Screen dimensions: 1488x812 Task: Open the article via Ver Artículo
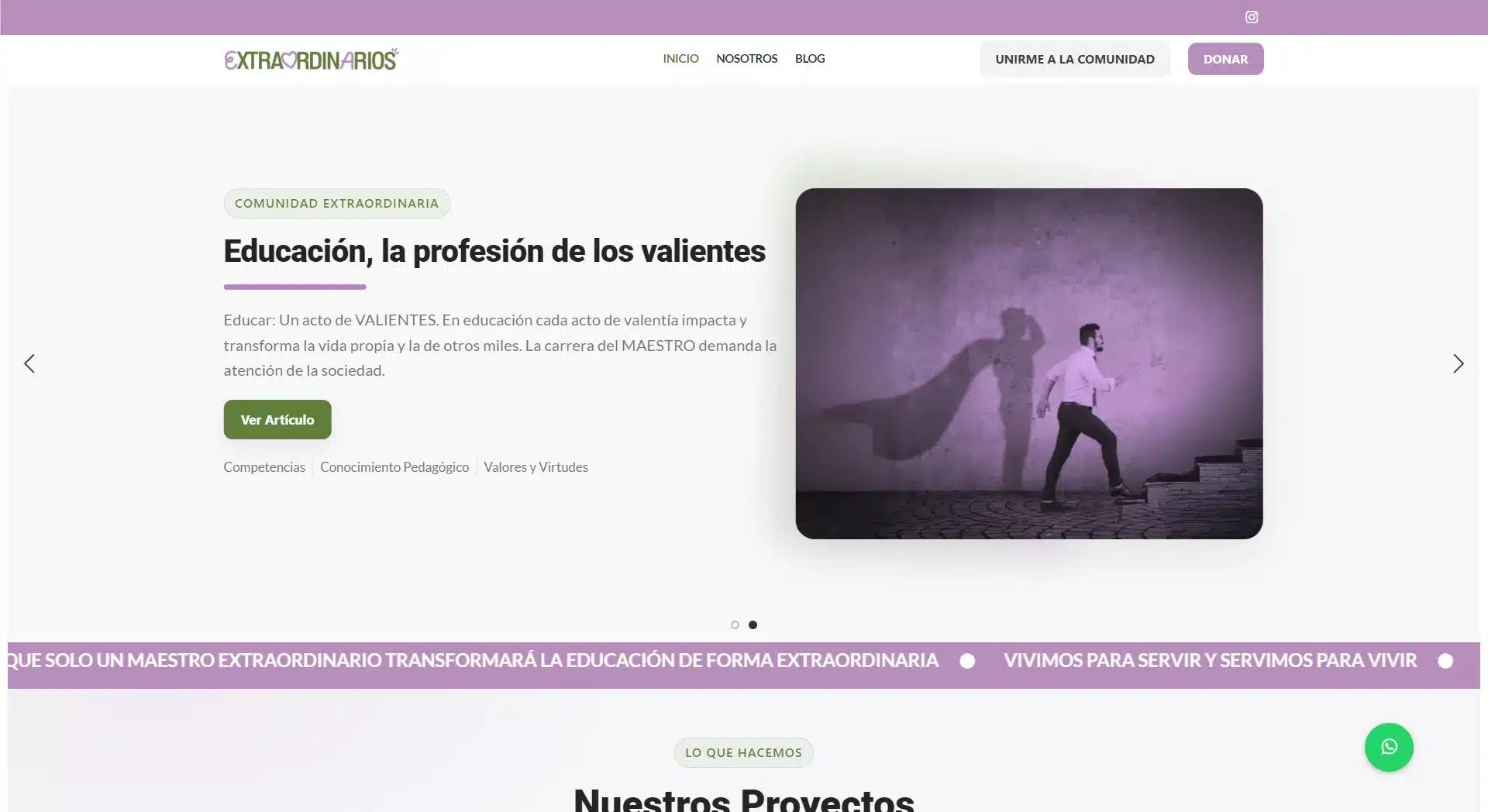tap(277, 419)
